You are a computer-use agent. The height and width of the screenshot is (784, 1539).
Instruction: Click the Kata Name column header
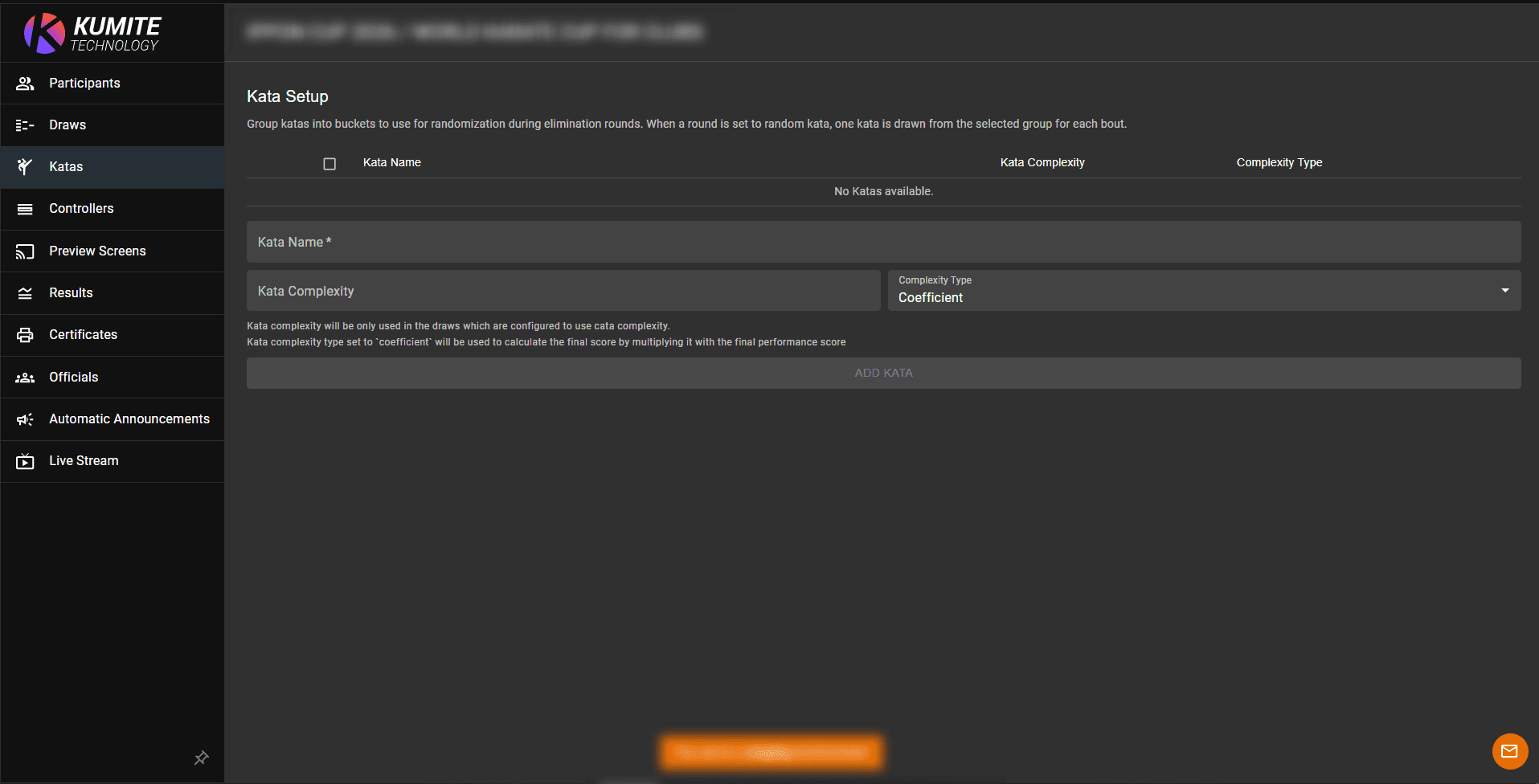pyautogui.click(x=392, y=162)
